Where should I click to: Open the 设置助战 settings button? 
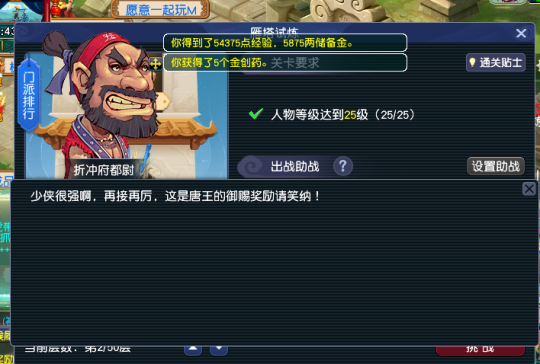[x=496, y=166]
